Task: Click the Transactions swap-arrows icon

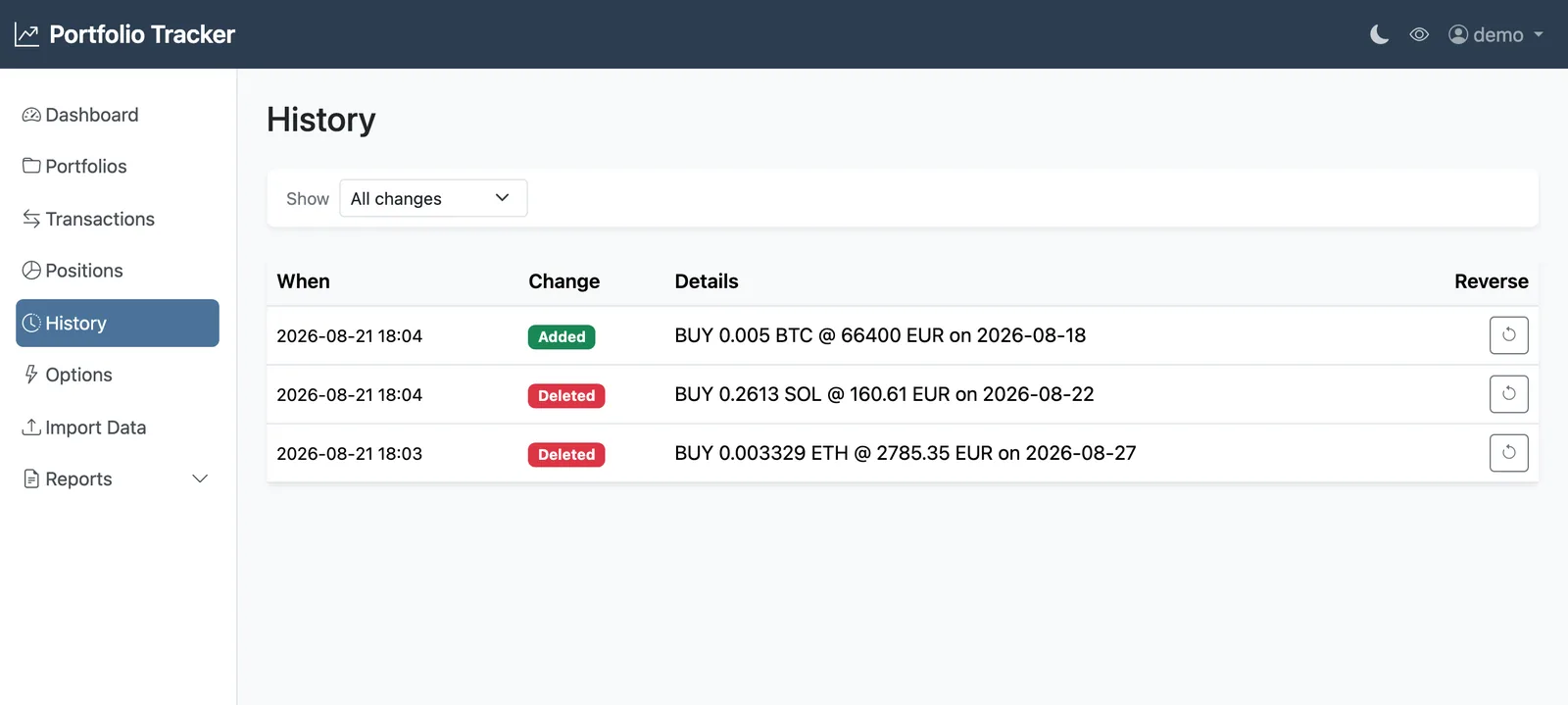Action: coord(31,218)
